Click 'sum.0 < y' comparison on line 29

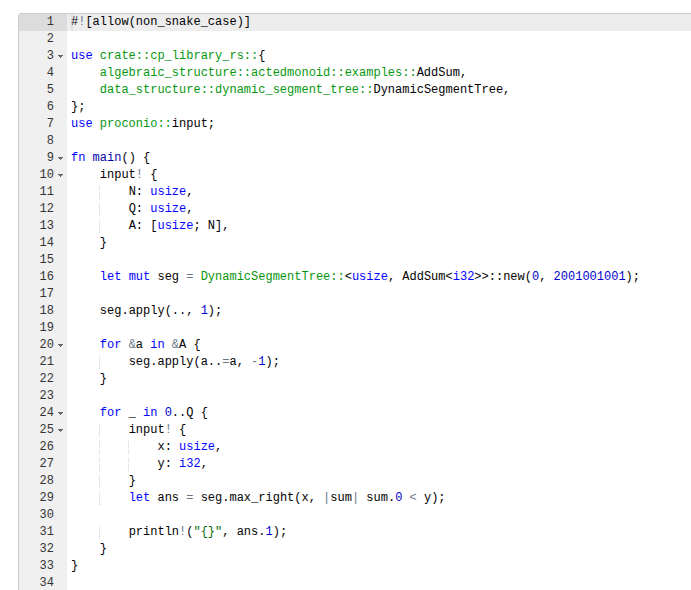pos(399,497)
